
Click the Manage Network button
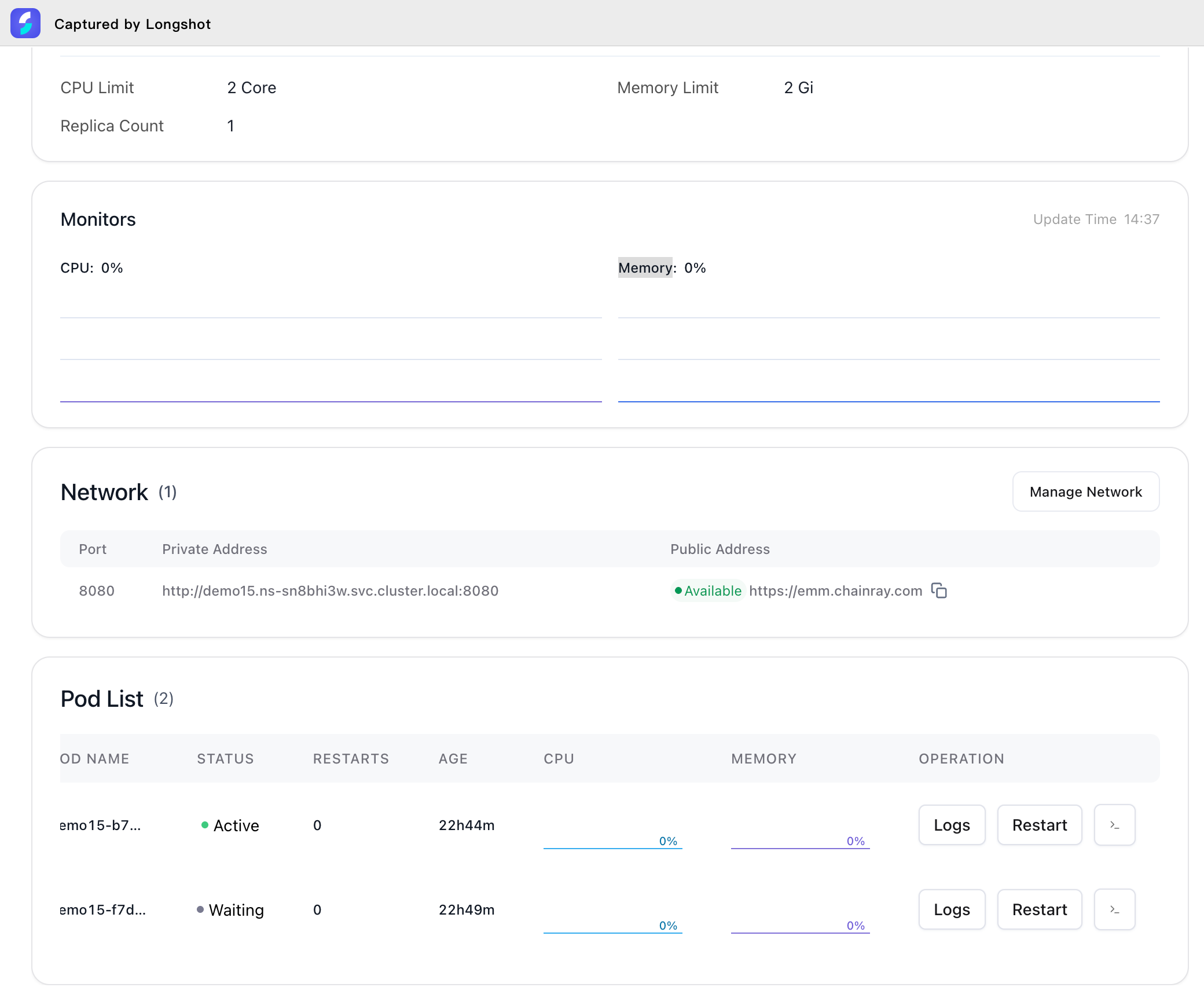1085,491
